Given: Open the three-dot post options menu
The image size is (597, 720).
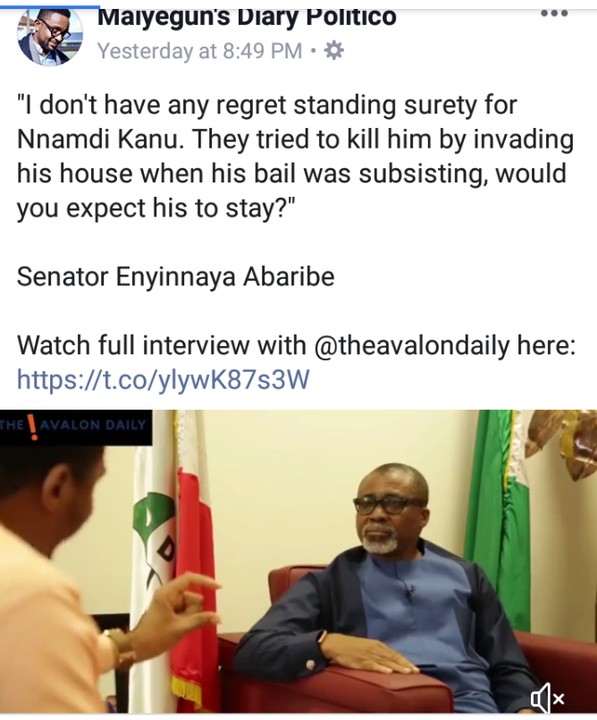Looking at the screenshot, I should [x=555, y=14].
